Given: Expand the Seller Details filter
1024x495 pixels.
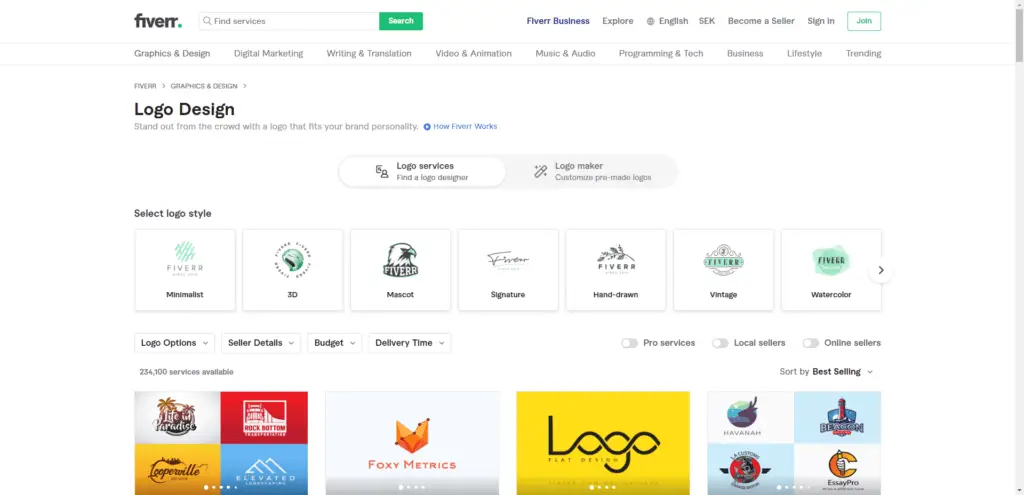Looking at the screenshot, I should [x=261, y=343].
